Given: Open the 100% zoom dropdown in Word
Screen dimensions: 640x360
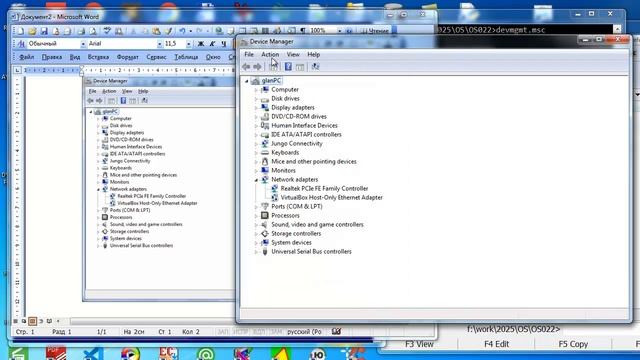Looking at the screenshot, I should tap(339, 31).
